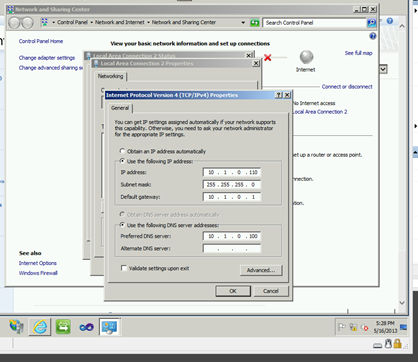Click the penguin icon in the bottom status bar
The image size is (418, 362).
[x=388, y=344]
